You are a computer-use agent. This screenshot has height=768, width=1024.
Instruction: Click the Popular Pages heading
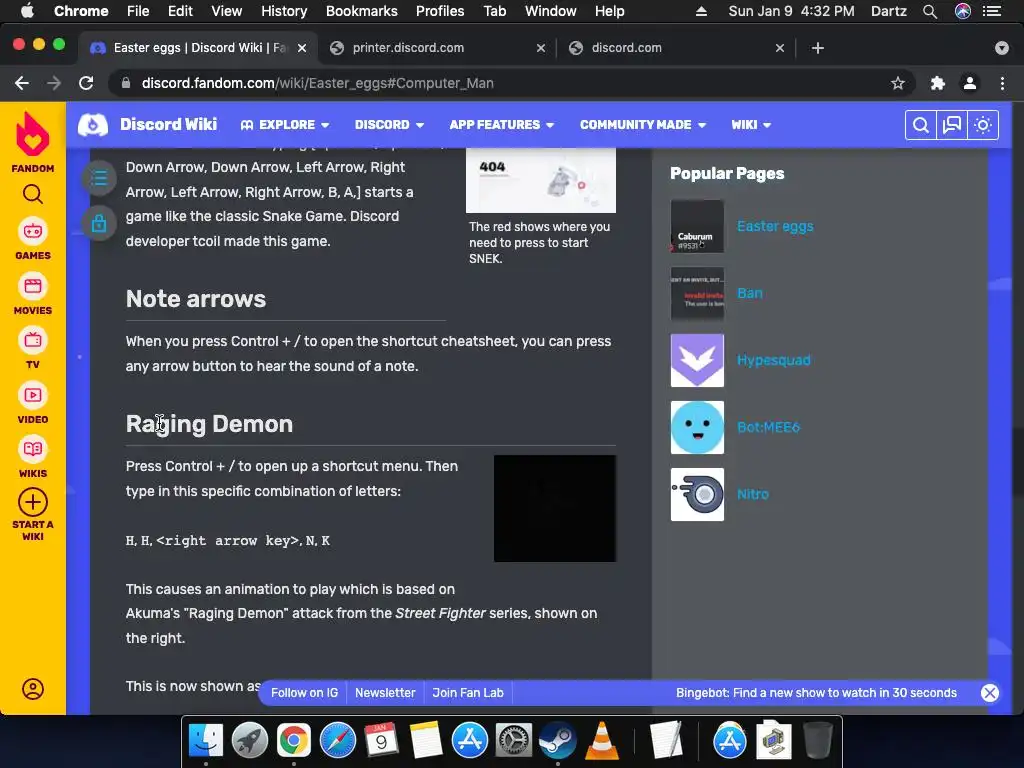(x=727, y=174)
